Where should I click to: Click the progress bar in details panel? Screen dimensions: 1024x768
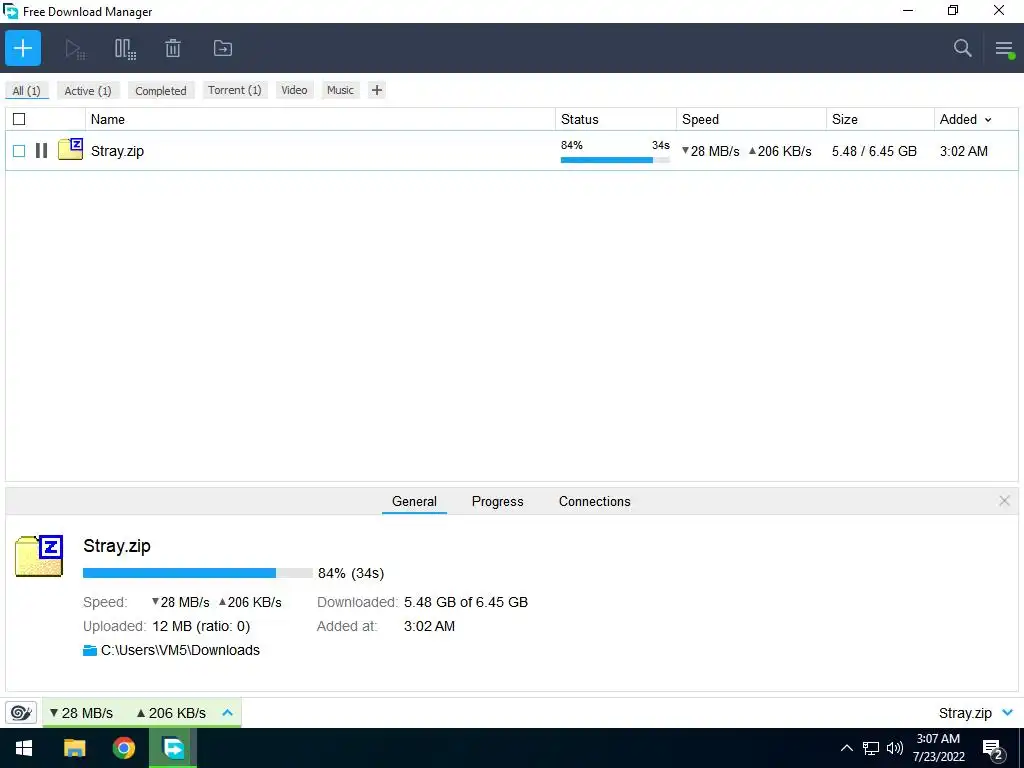point(198,573)
